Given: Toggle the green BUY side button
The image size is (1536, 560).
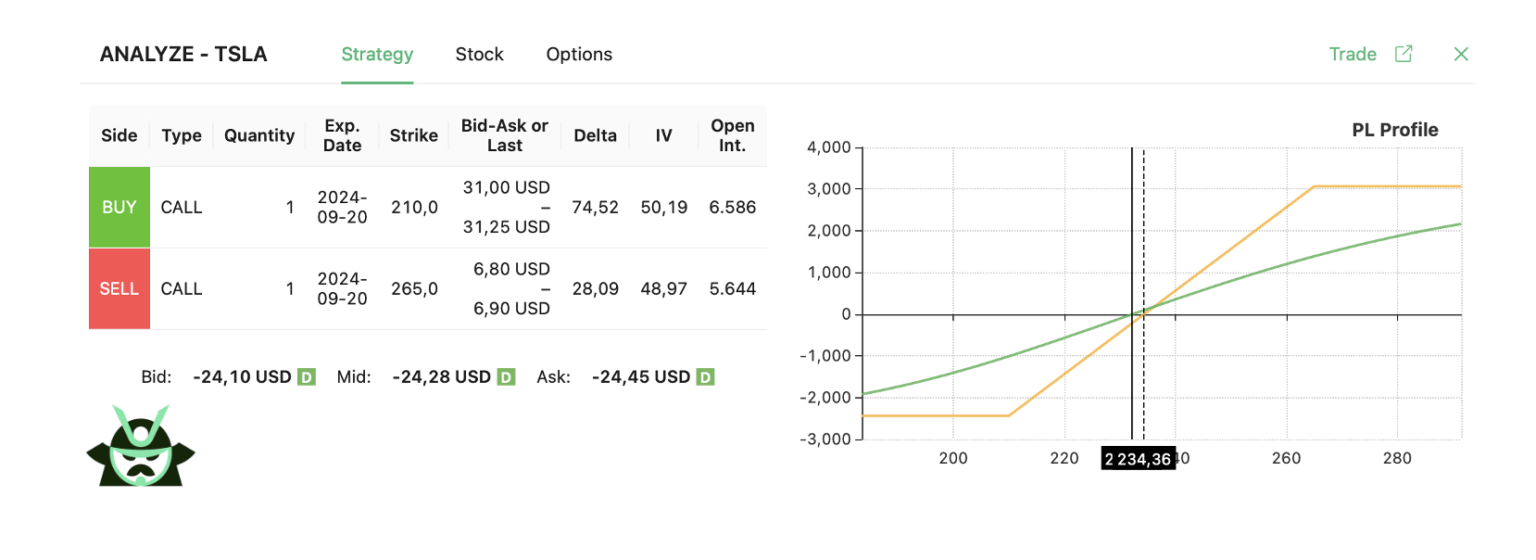Looking at the screenshot, I should click(x=119, y=207).
